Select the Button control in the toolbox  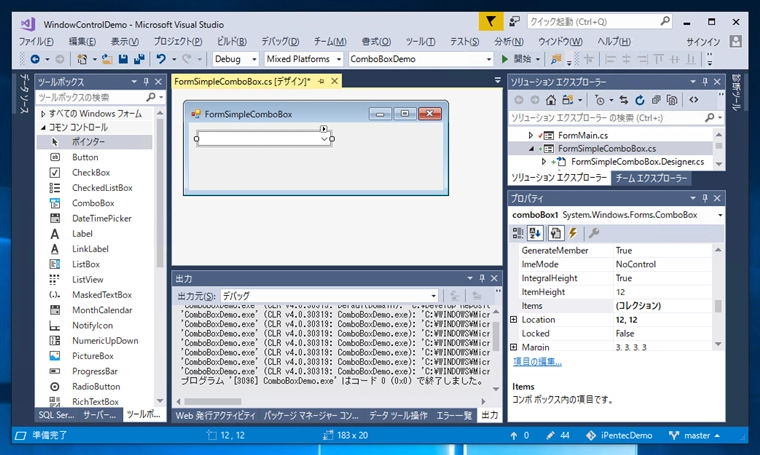[x=85, y=157]
